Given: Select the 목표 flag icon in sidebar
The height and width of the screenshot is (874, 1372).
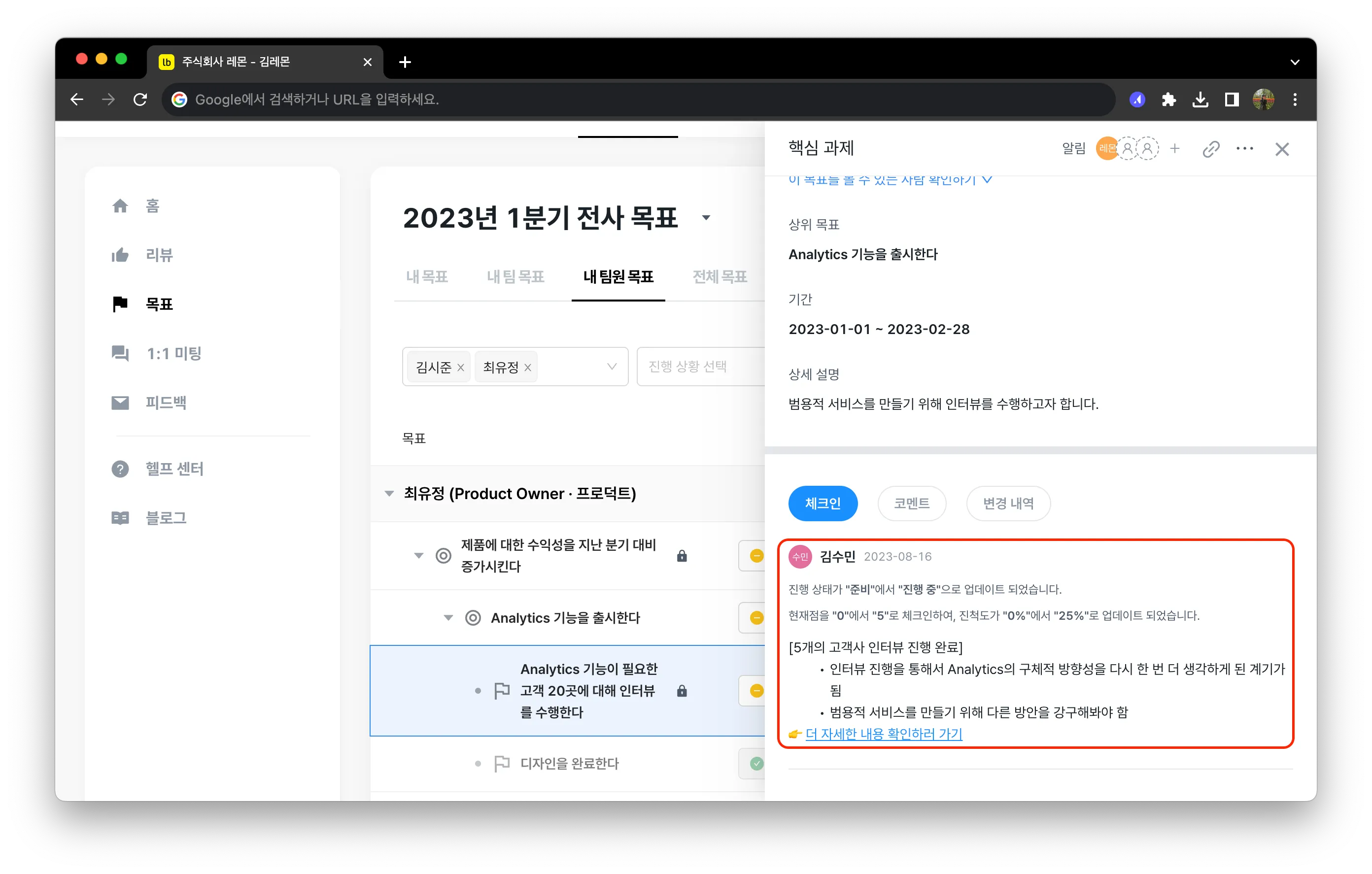Looking at the screenshot, I should [x=120, y=304].
